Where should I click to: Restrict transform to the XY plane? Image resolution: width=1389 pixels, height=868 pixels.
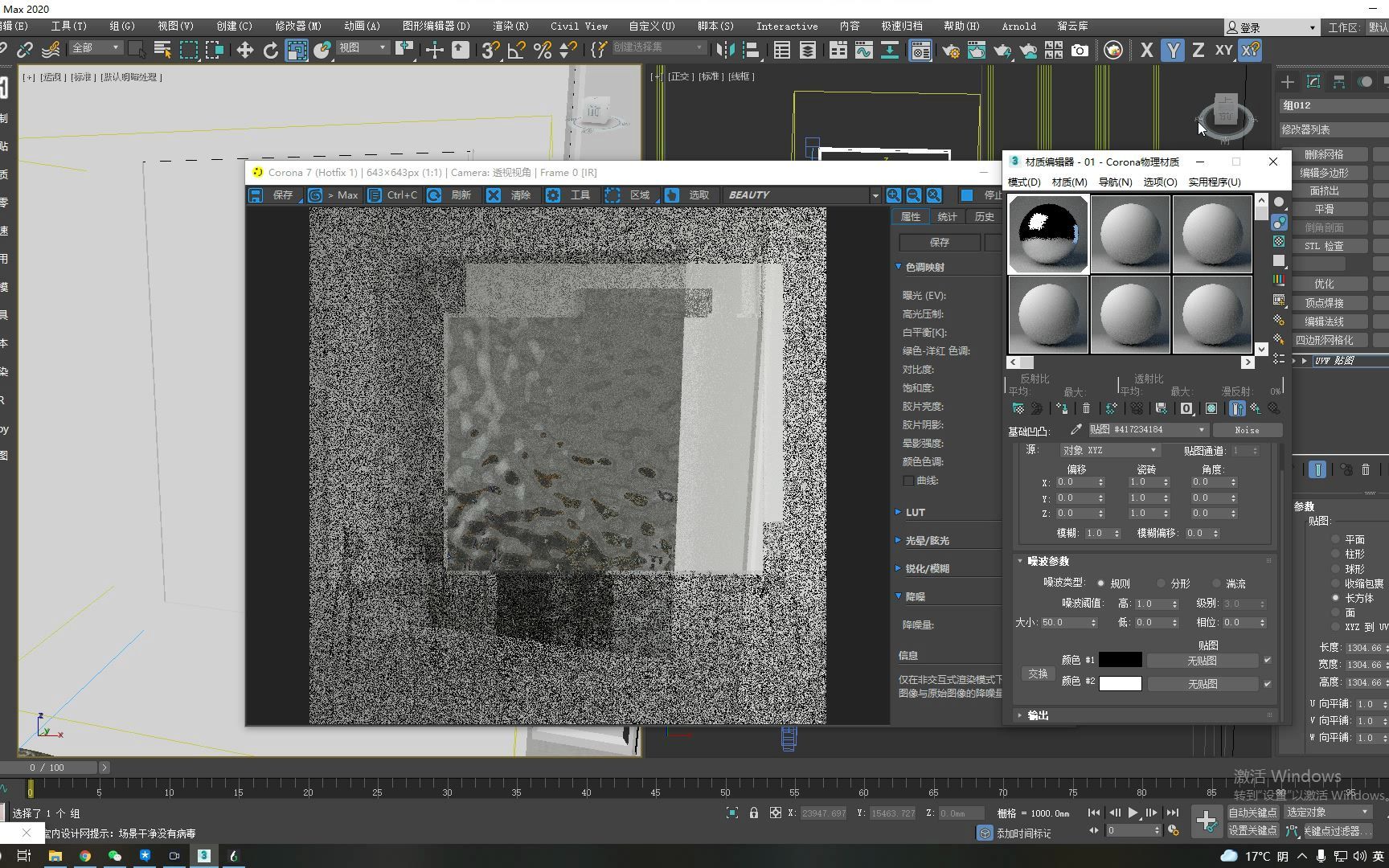pyautogui.click(x=1223, y=50)
